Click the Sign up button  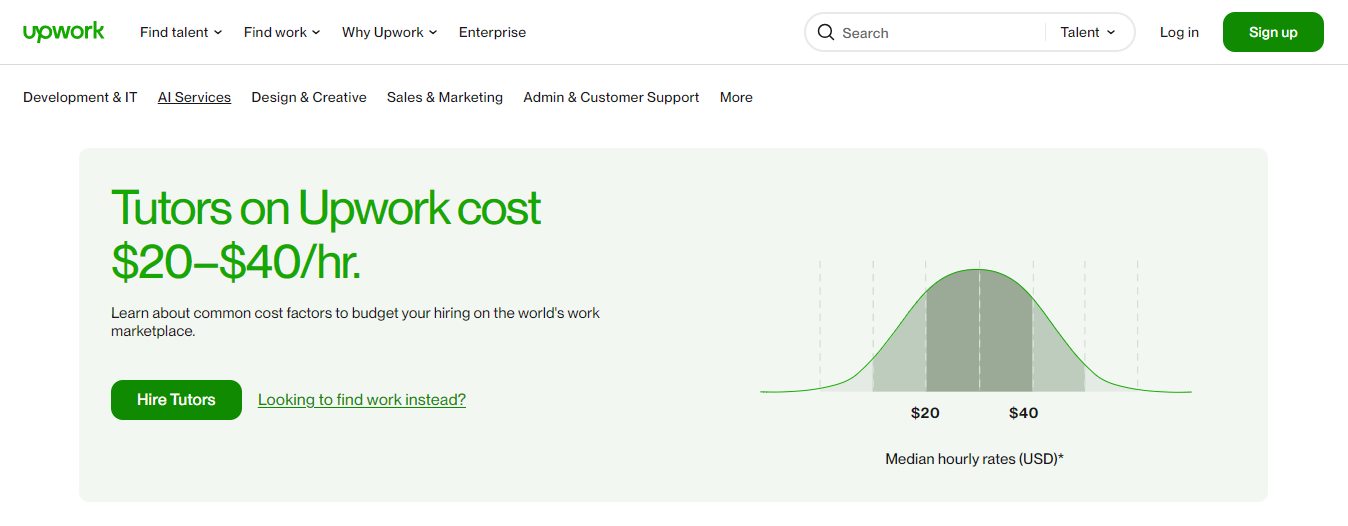pyautogui.click(x=1273, y=32)
